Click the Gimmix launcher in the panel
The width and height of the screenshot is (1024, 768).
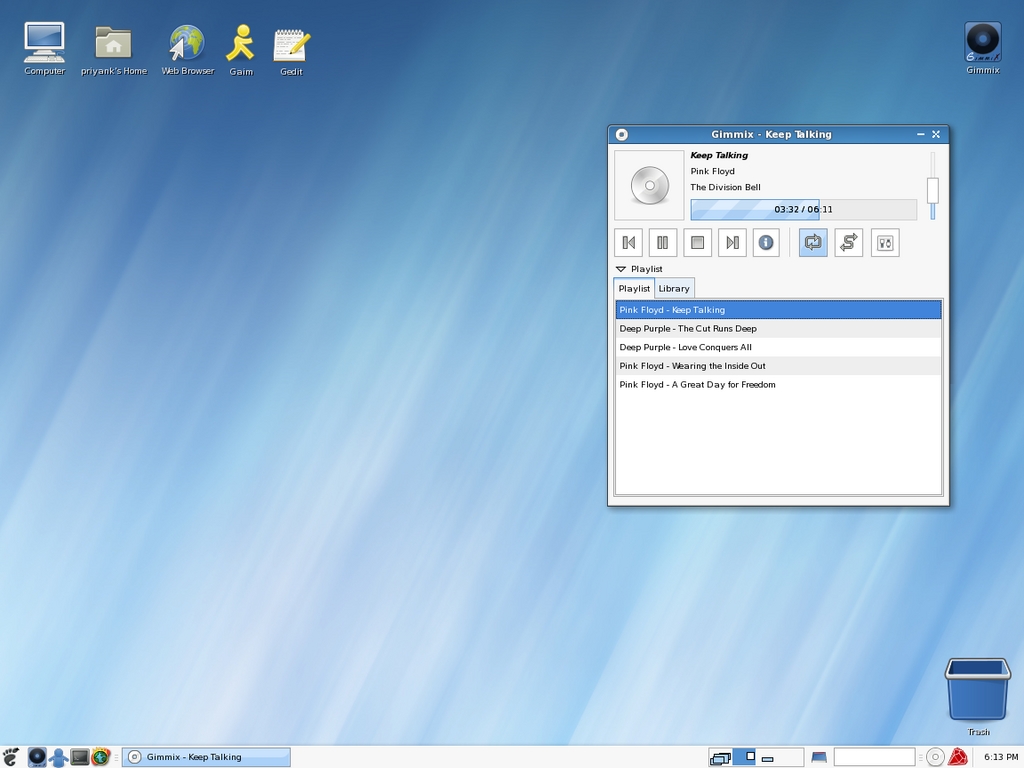pyautogui.click(x=37, y=757)
